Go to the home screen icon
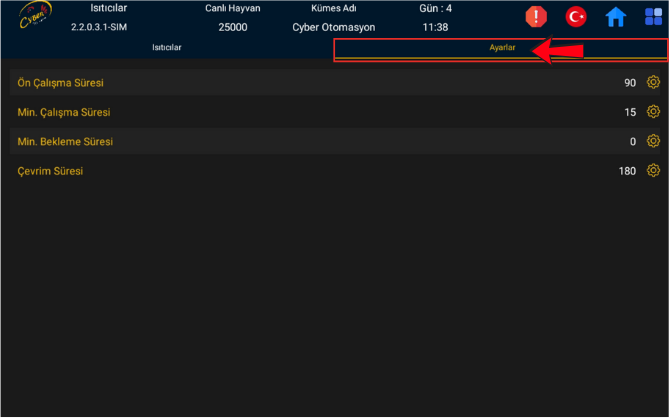 (x=616, y=17)
